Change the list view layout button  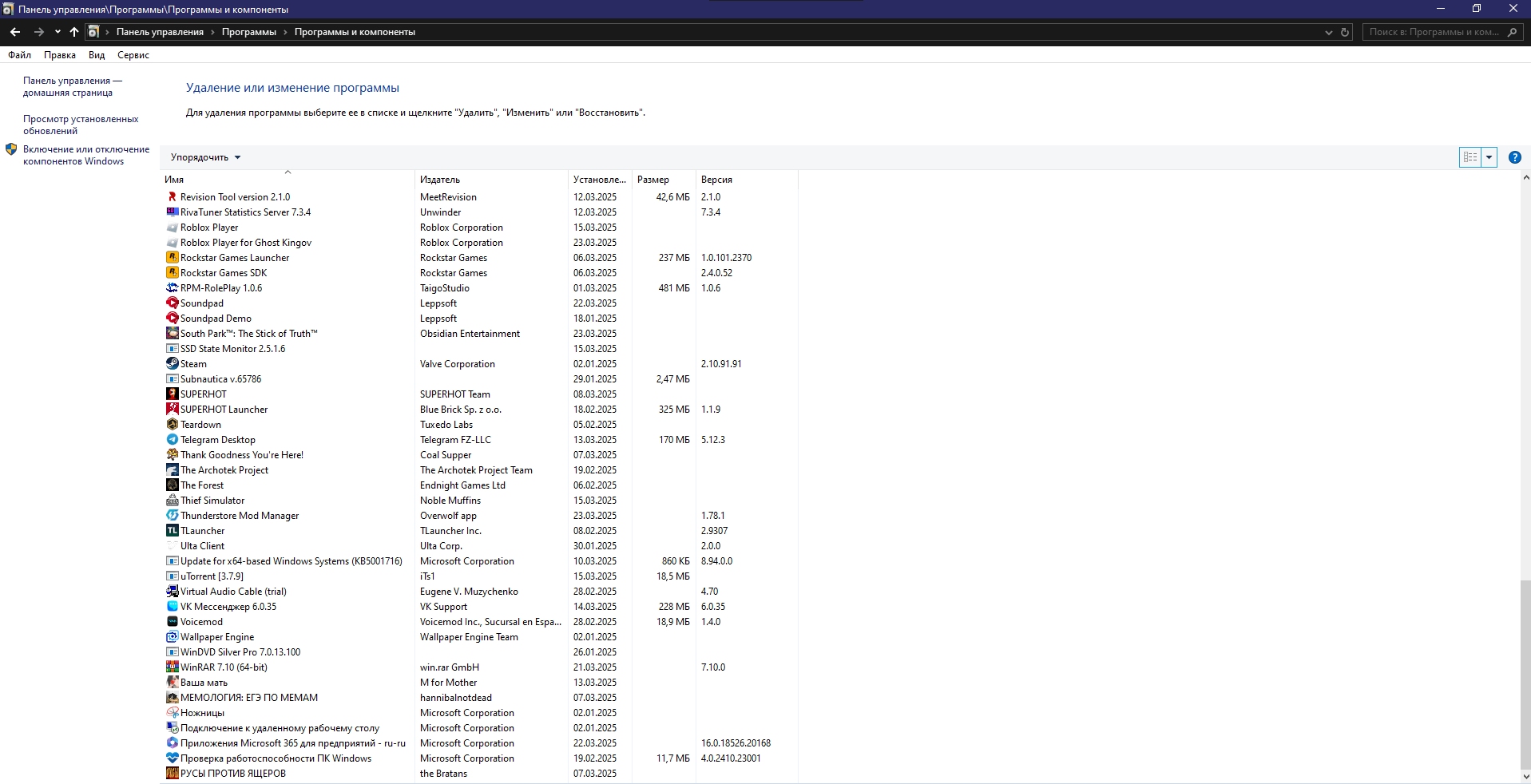[1470, 157]
